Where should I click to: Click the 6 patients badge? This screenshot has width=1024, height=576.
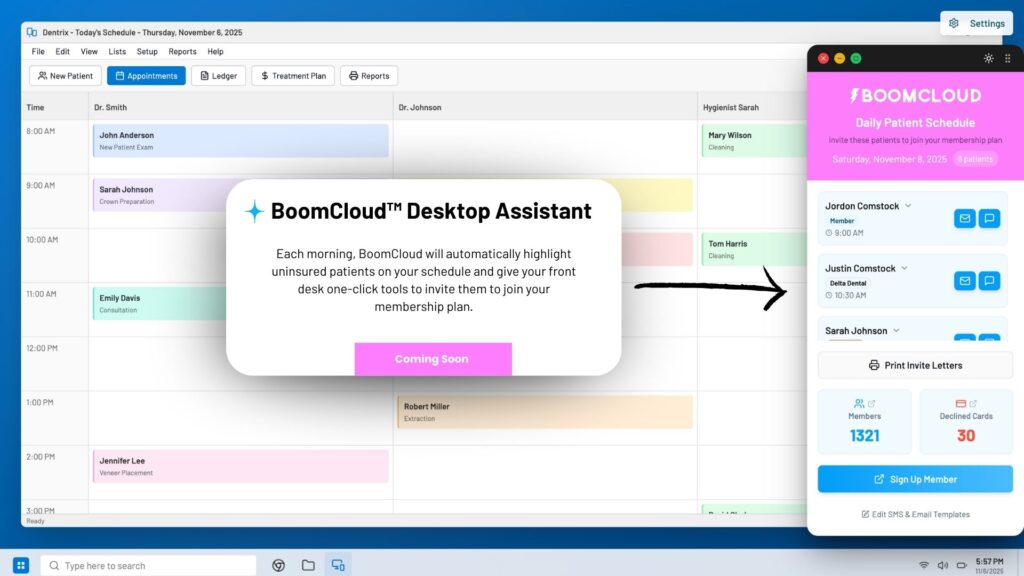pyautogui.click(x=975, y=159)
